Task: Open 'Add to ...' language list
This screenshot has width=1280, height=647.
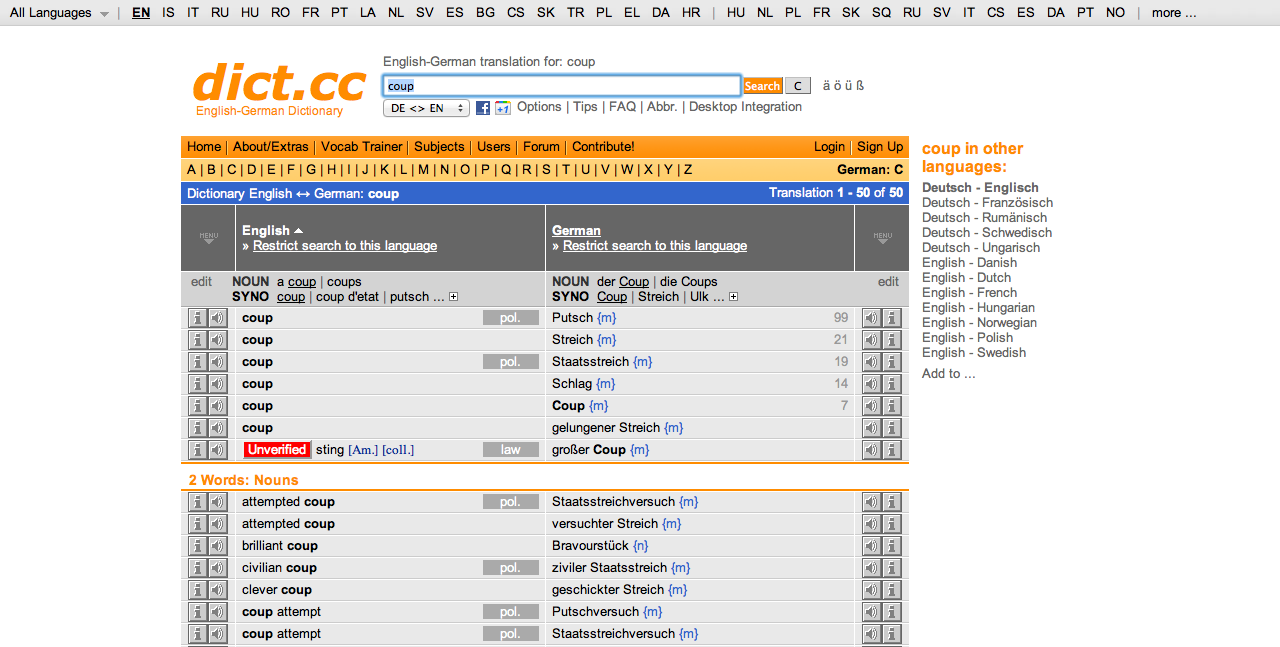Action: (949, 373)
